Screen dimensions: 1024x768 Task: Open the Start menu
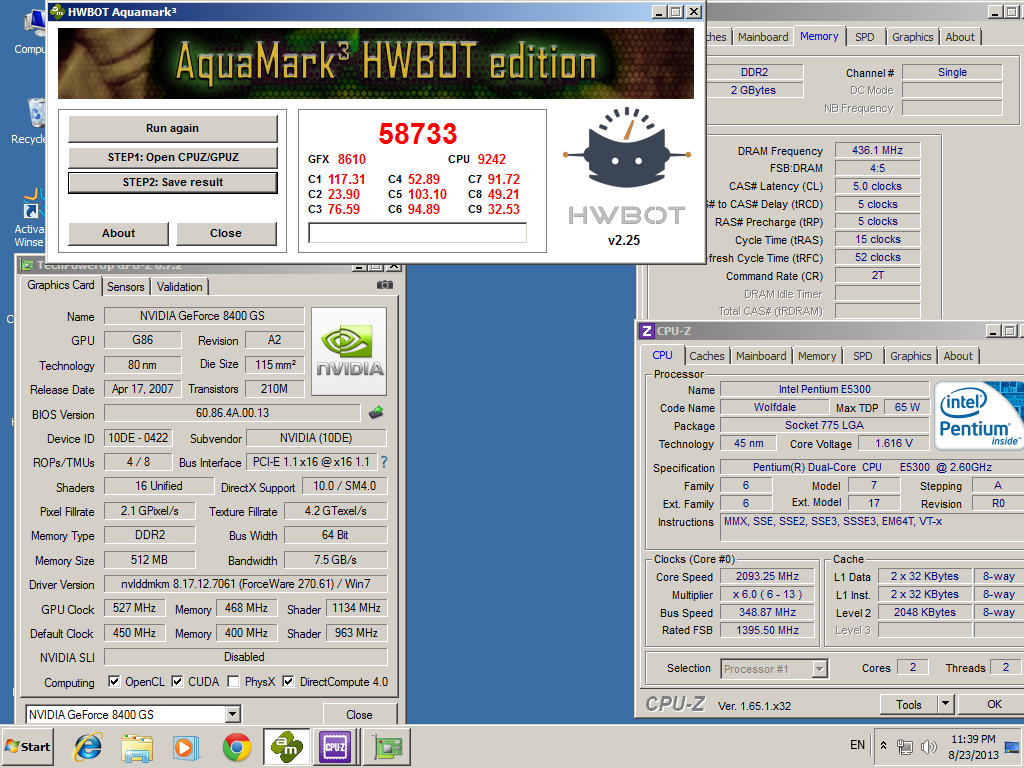click(27, 746)
